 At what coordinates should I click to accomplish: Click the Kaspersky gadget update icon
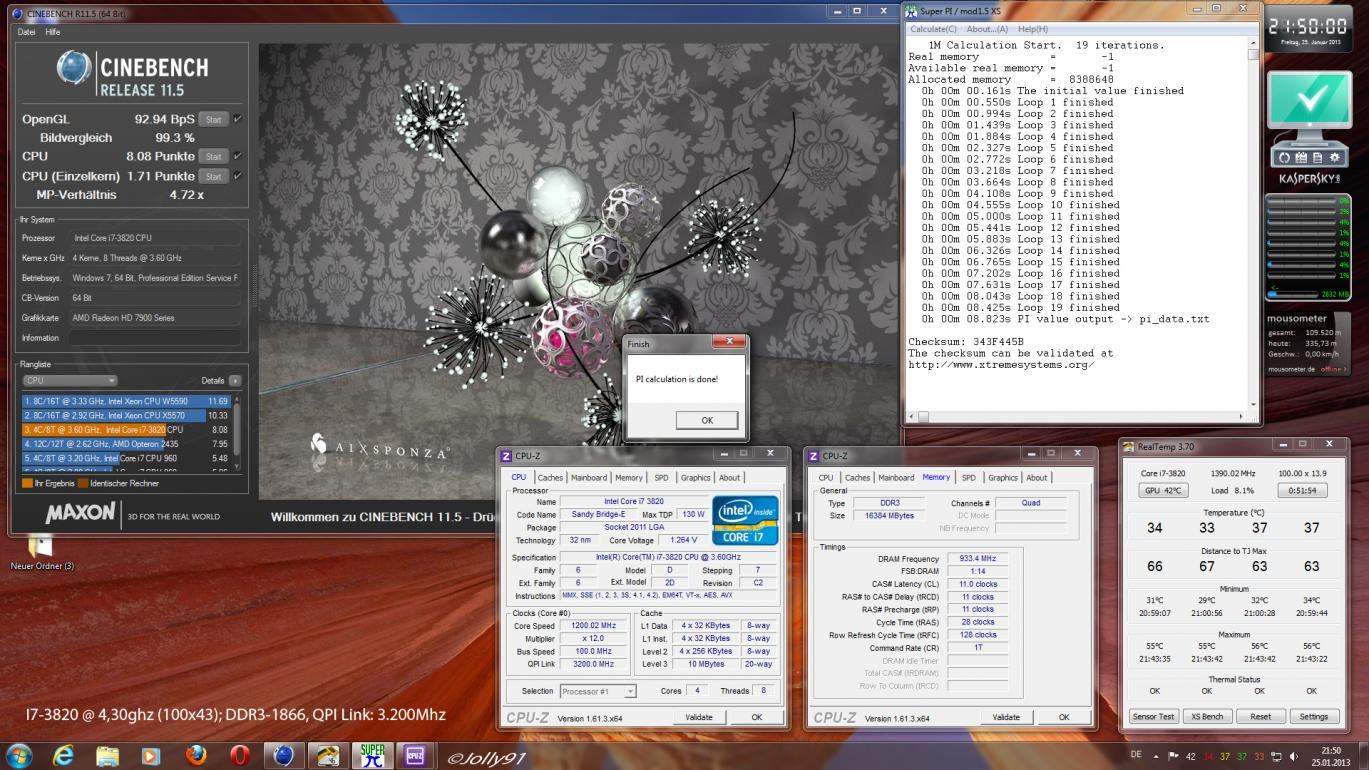click(1286, 158)
